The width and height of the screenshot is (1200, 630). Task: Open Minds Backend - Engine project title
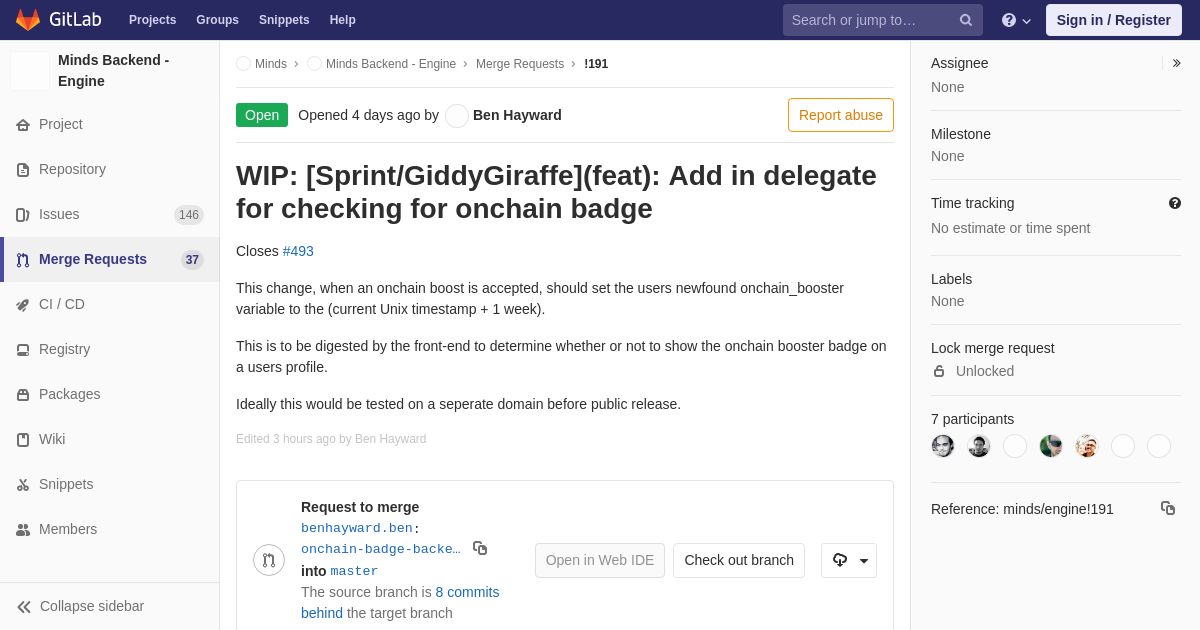click(114, 70)
